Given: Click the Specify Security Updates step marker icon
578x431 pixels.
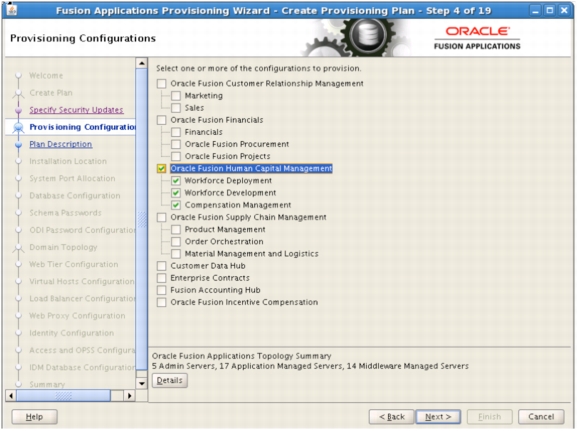Looking at the screenshot, I should (x=18, y=110).
